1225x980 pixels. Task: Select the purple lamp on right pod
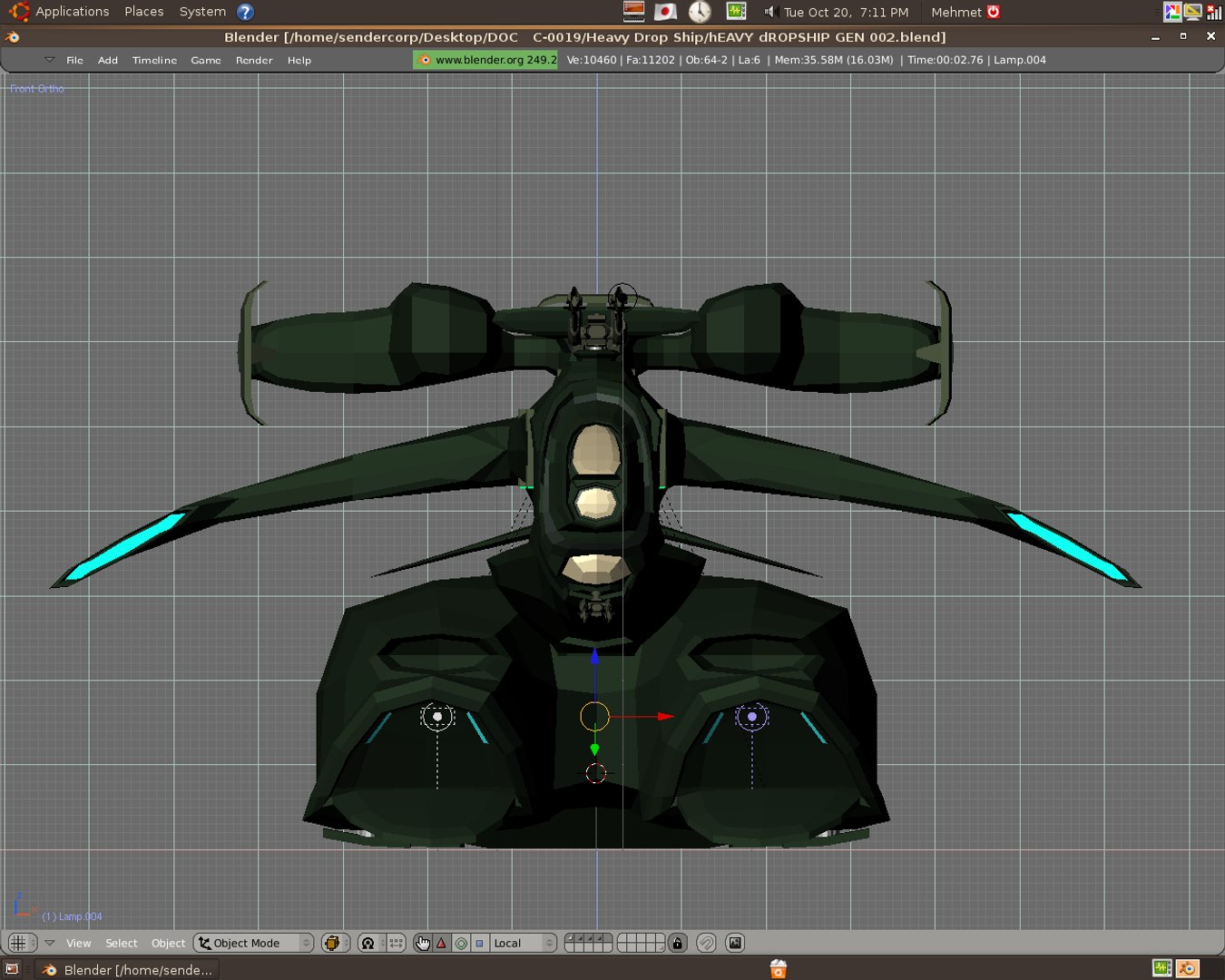tap(751, 717)
